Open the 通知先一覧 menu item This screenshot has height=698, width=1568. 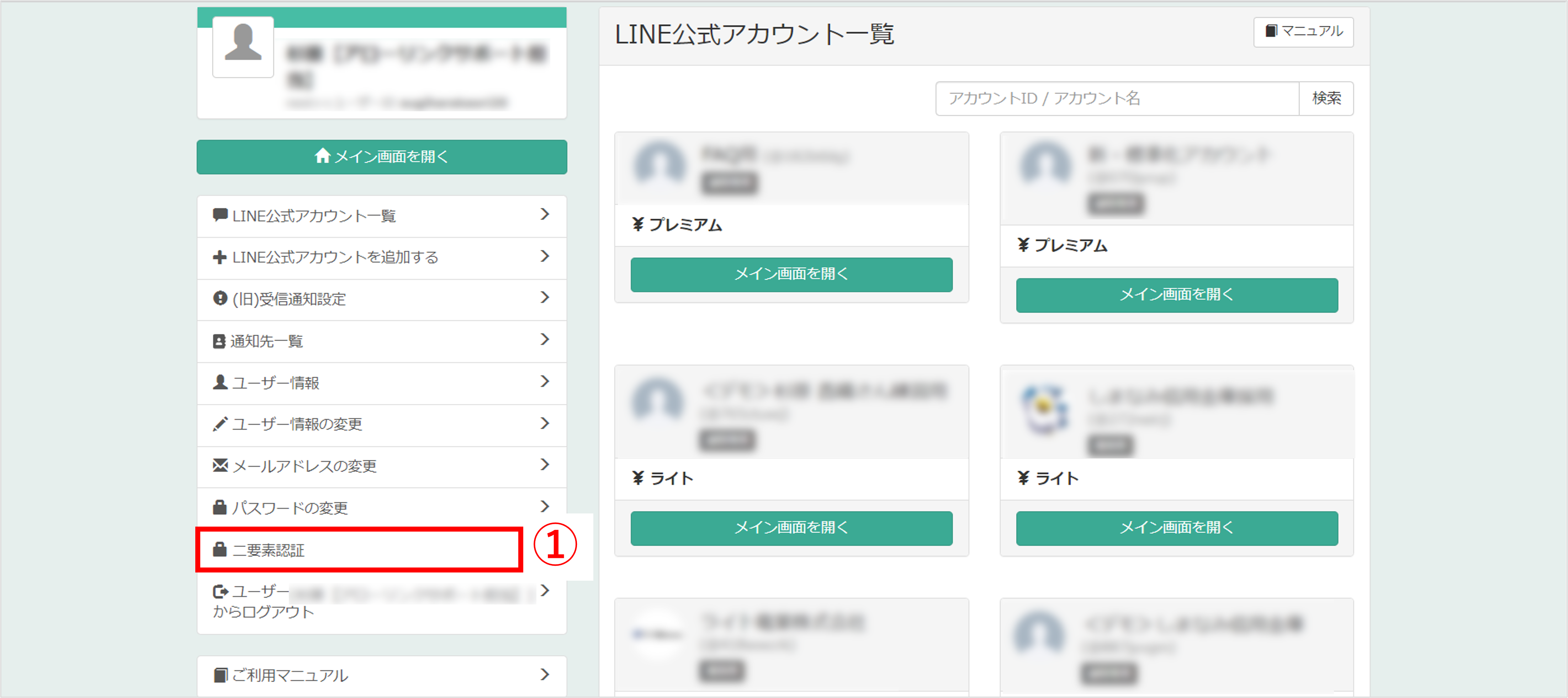tap(382, 341)
